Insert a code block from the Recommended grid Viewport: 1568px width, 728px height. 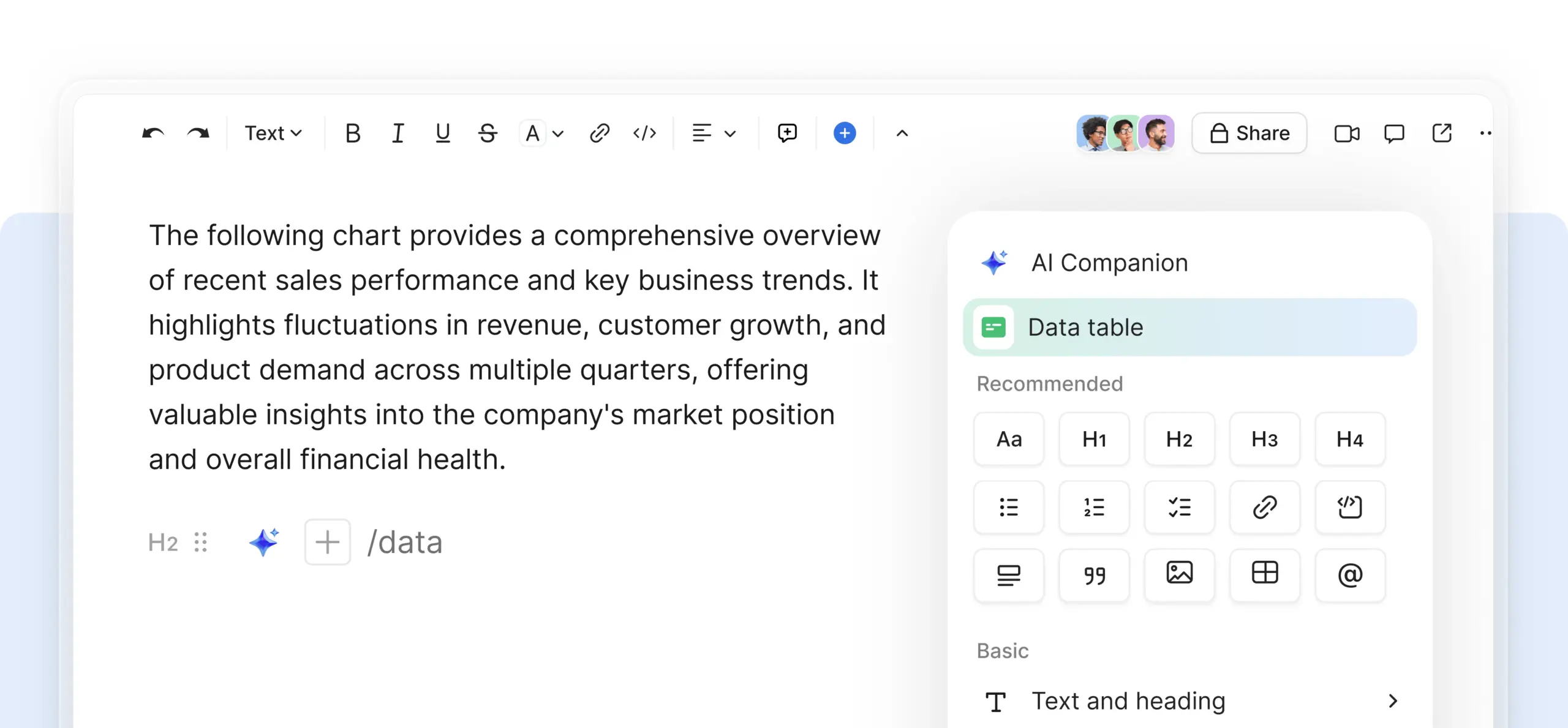click(x=1349, y=507)
